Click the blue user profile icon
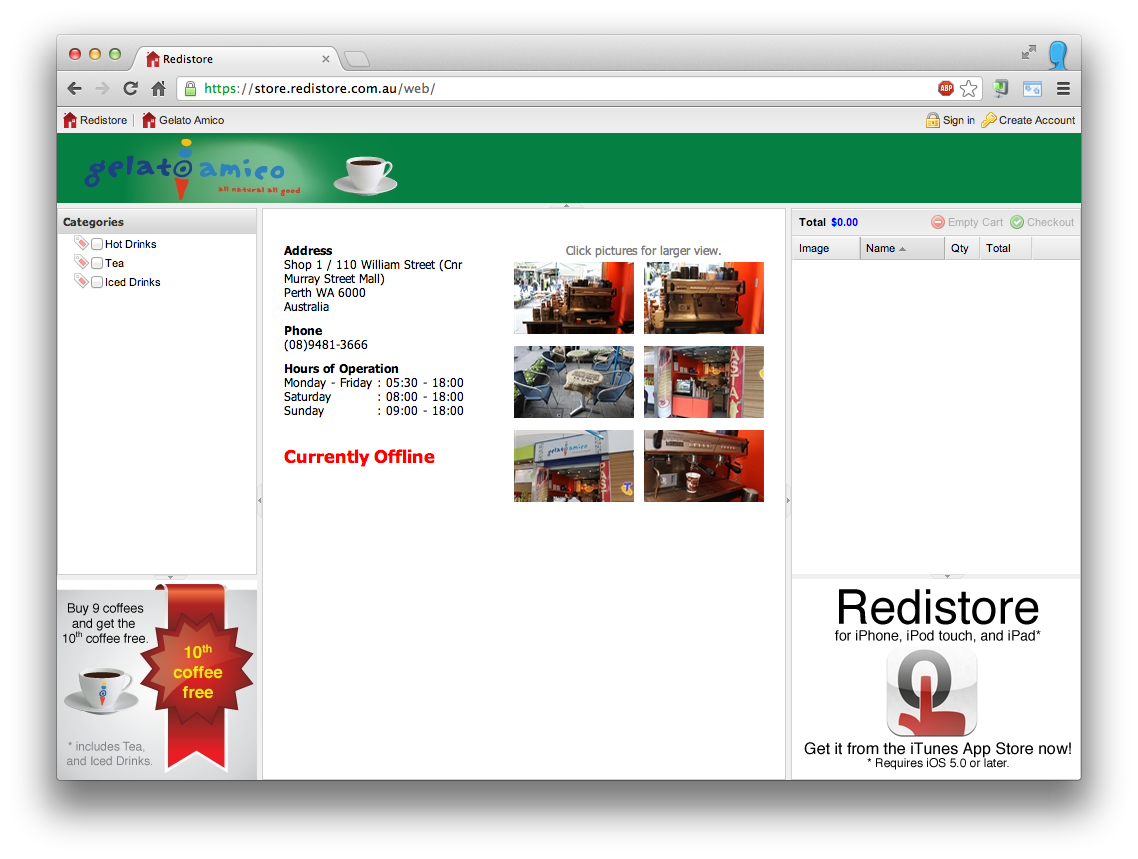 click(1057, 55)
